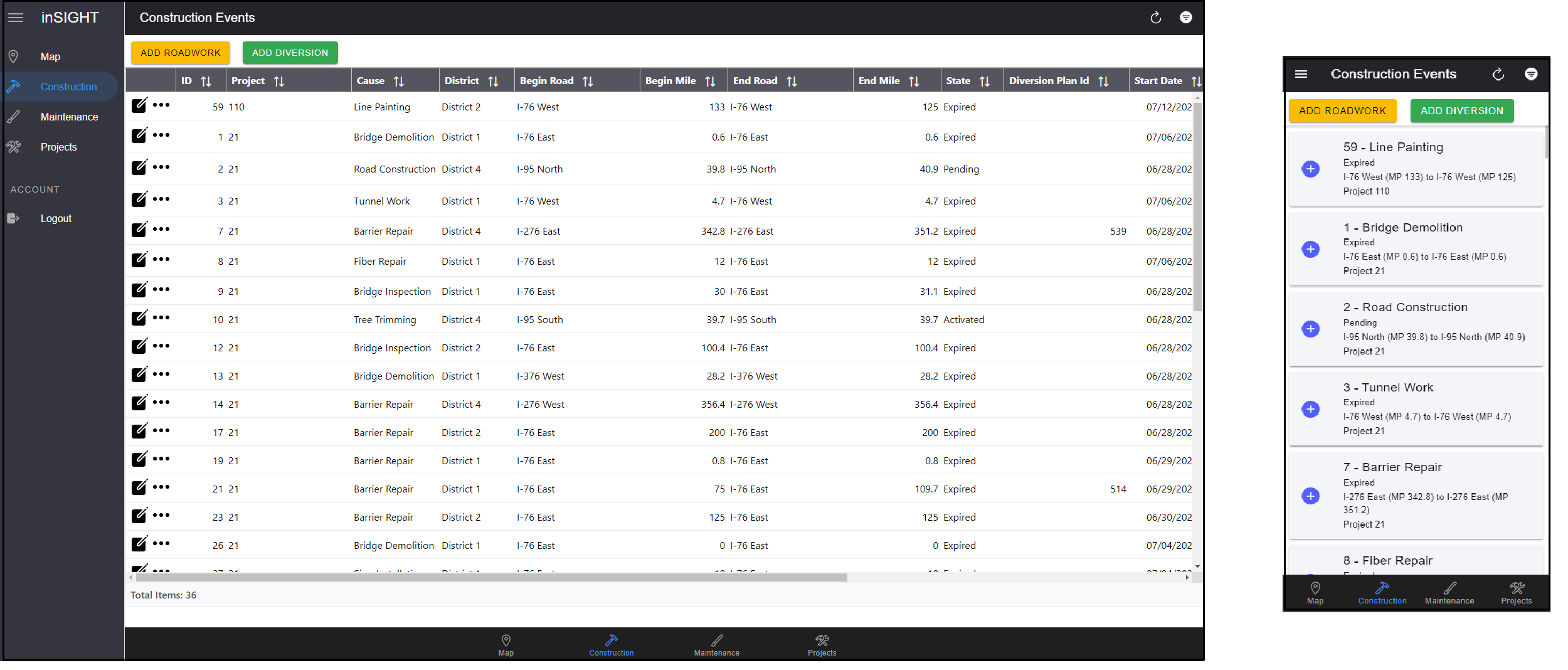Edit the Line Painting event row 59

139,105
